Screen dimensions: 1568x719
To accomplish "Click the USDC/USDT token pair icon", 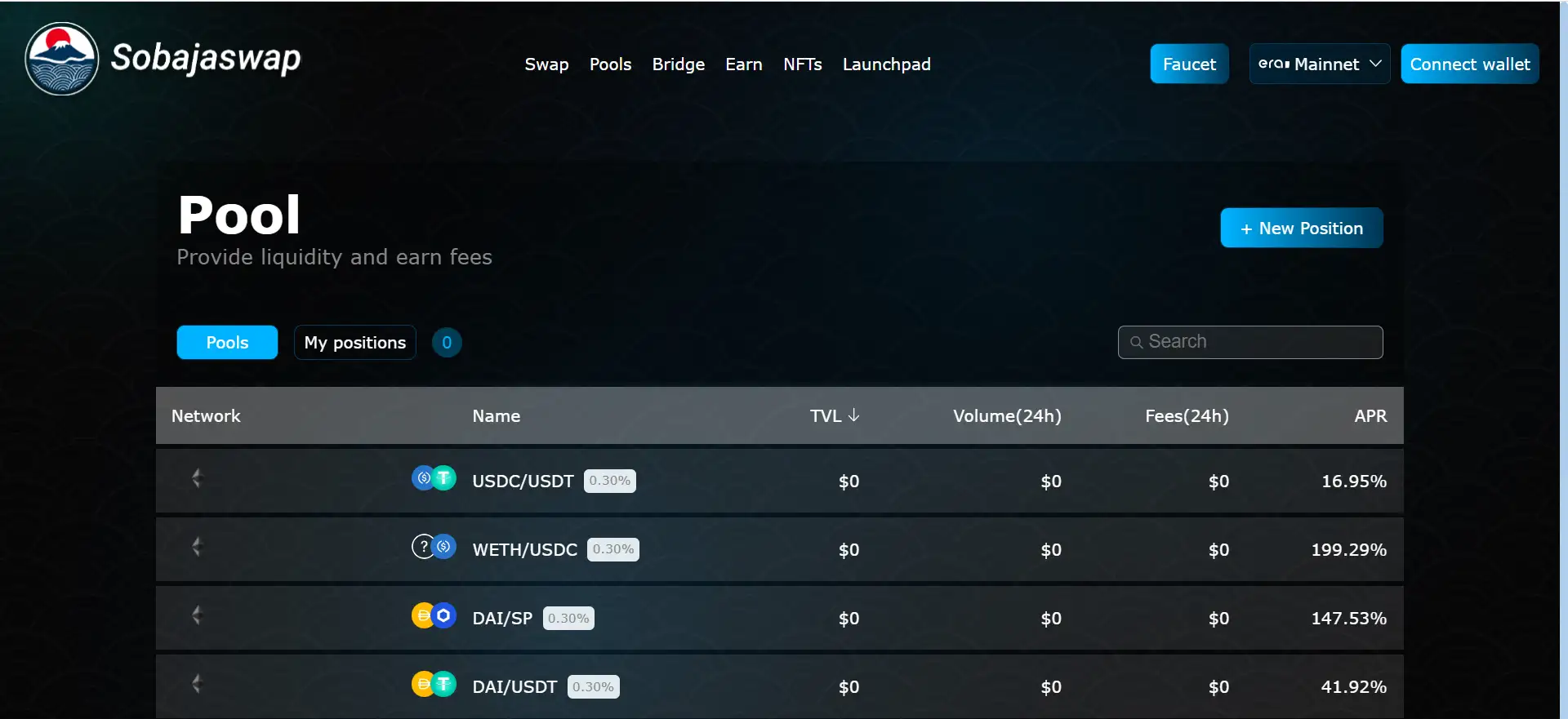I will [x=434, y=478].
